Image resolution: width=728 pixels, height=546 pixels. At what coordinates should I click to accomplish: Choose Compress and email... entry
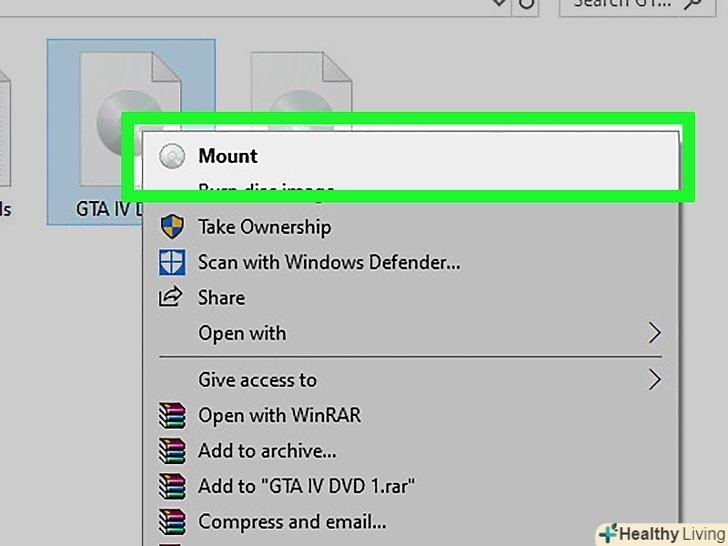(292, 521)
